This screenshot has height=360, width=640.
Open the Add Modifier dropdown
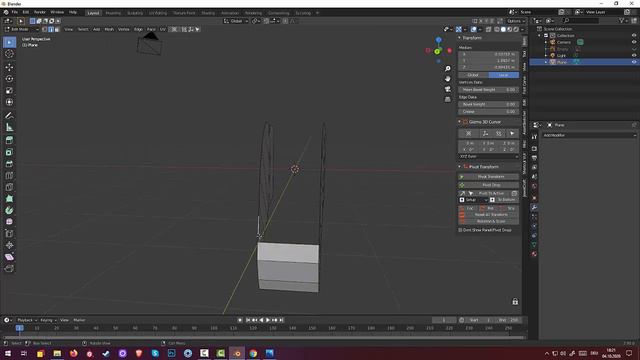(x=589, y=135)
